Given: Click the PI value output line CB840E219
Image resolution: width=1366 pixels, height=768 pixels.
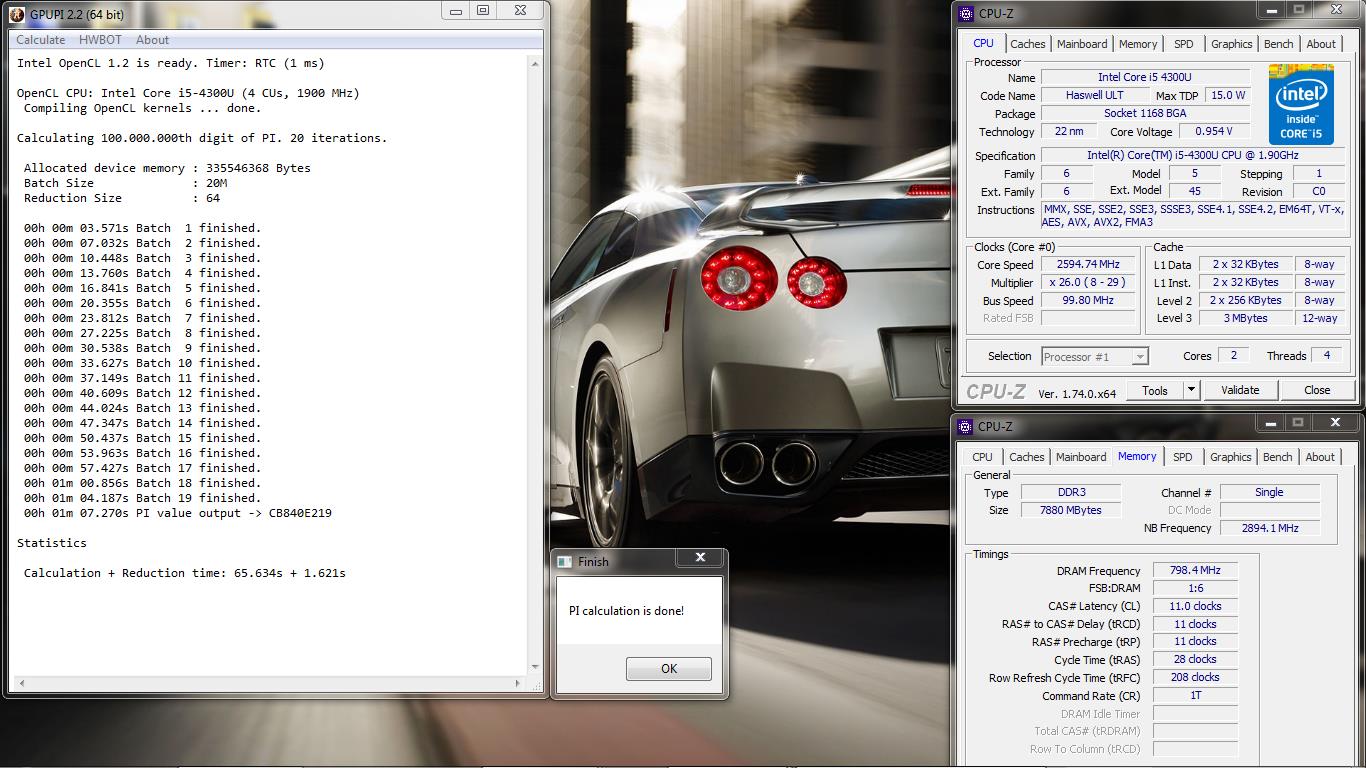Looking at the screenshot, I should (178, 513).
